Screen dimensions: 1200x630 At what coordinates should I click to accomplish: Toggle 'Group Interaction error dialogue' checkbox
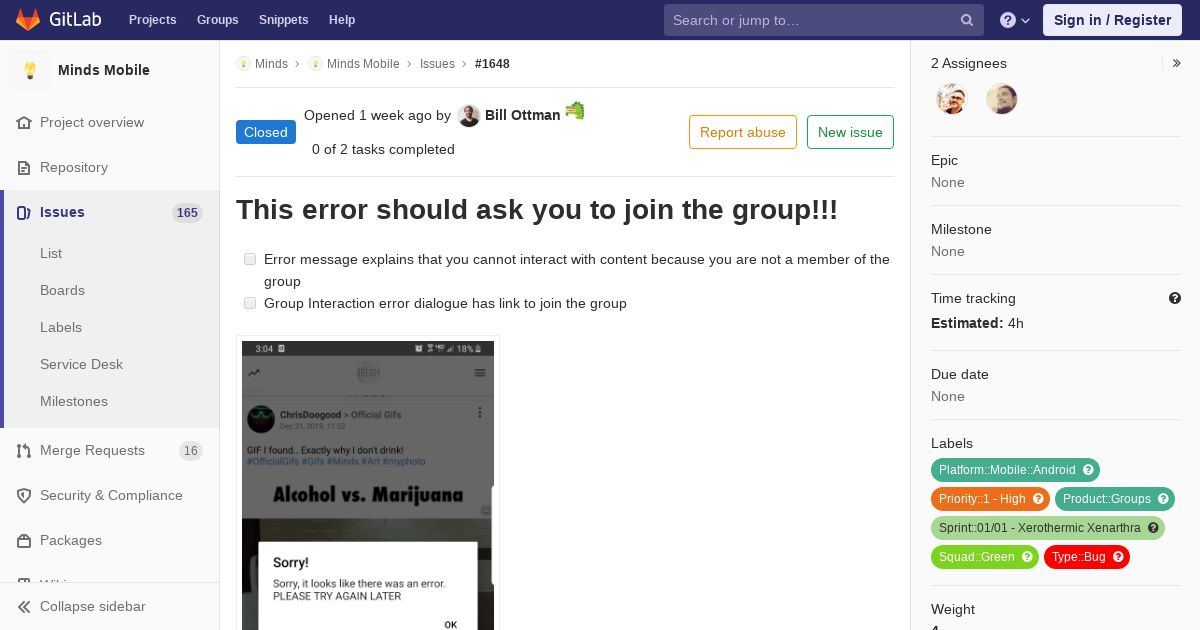pyautogui.click(x=250, y=303)
